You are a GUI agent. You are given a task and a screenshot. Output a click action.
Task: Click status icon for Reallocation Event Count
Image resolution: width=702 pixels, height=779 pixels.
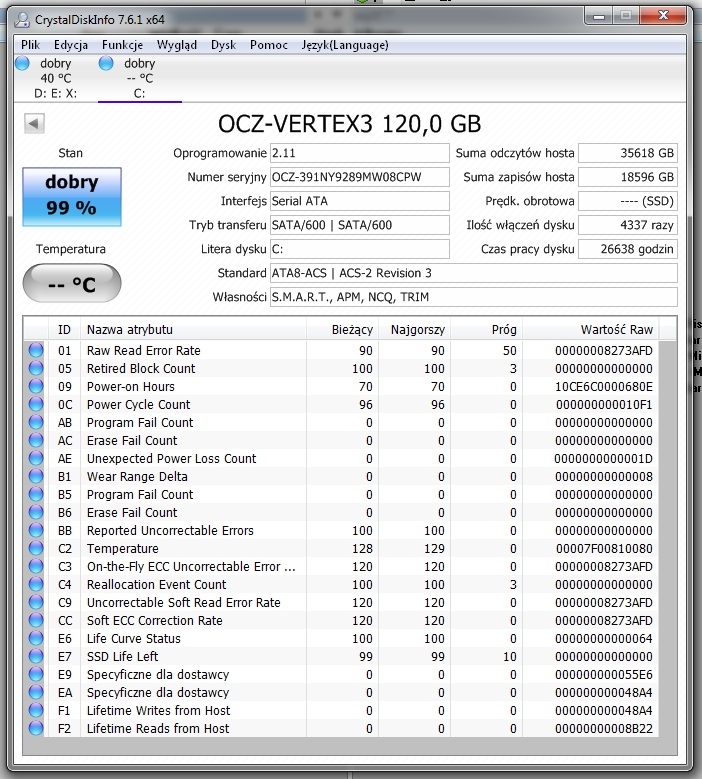[x=36, y=584]
